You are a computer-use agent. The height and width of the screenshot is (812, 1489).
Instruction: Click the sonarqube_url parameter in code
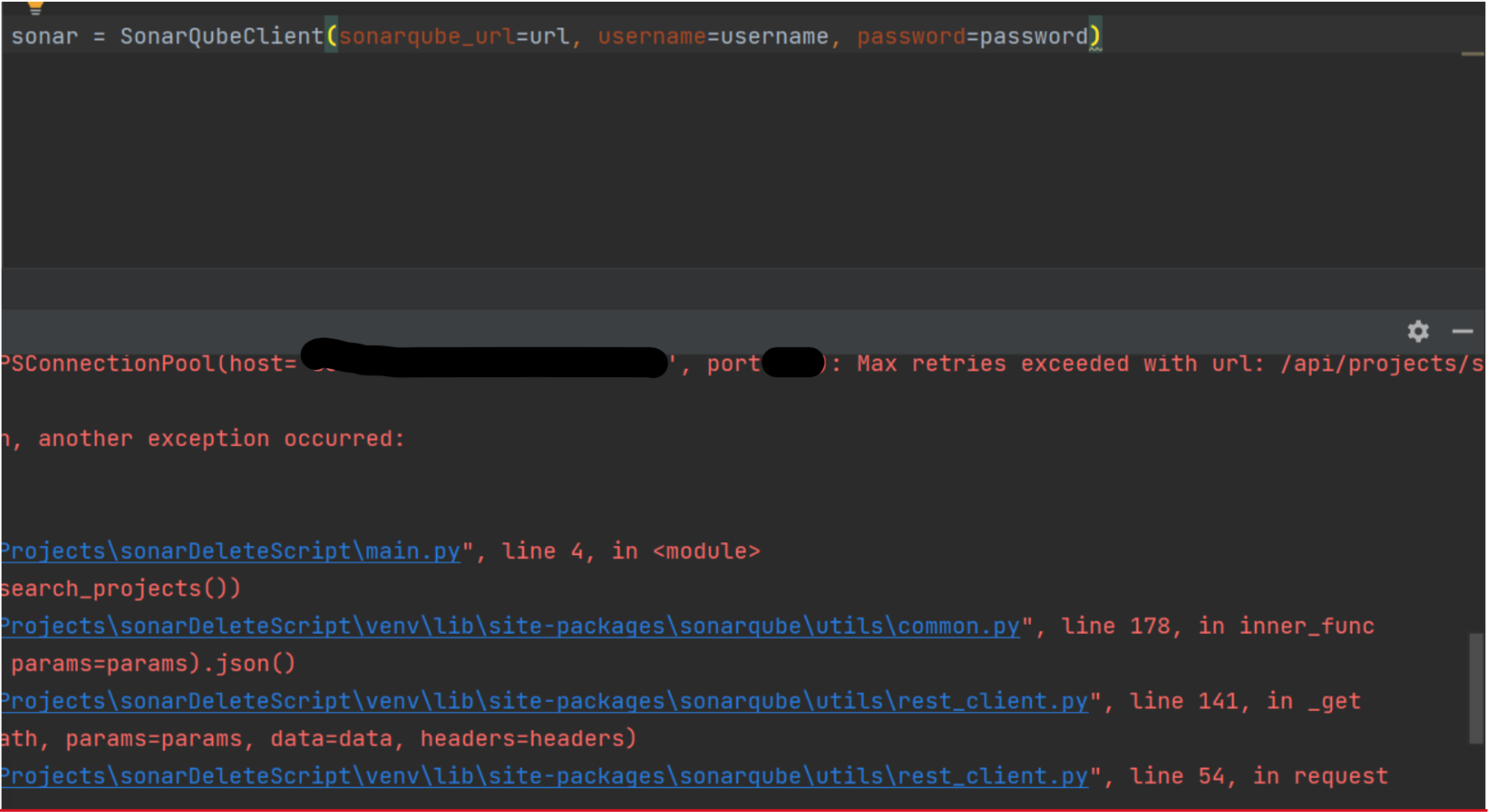(427, 37)
